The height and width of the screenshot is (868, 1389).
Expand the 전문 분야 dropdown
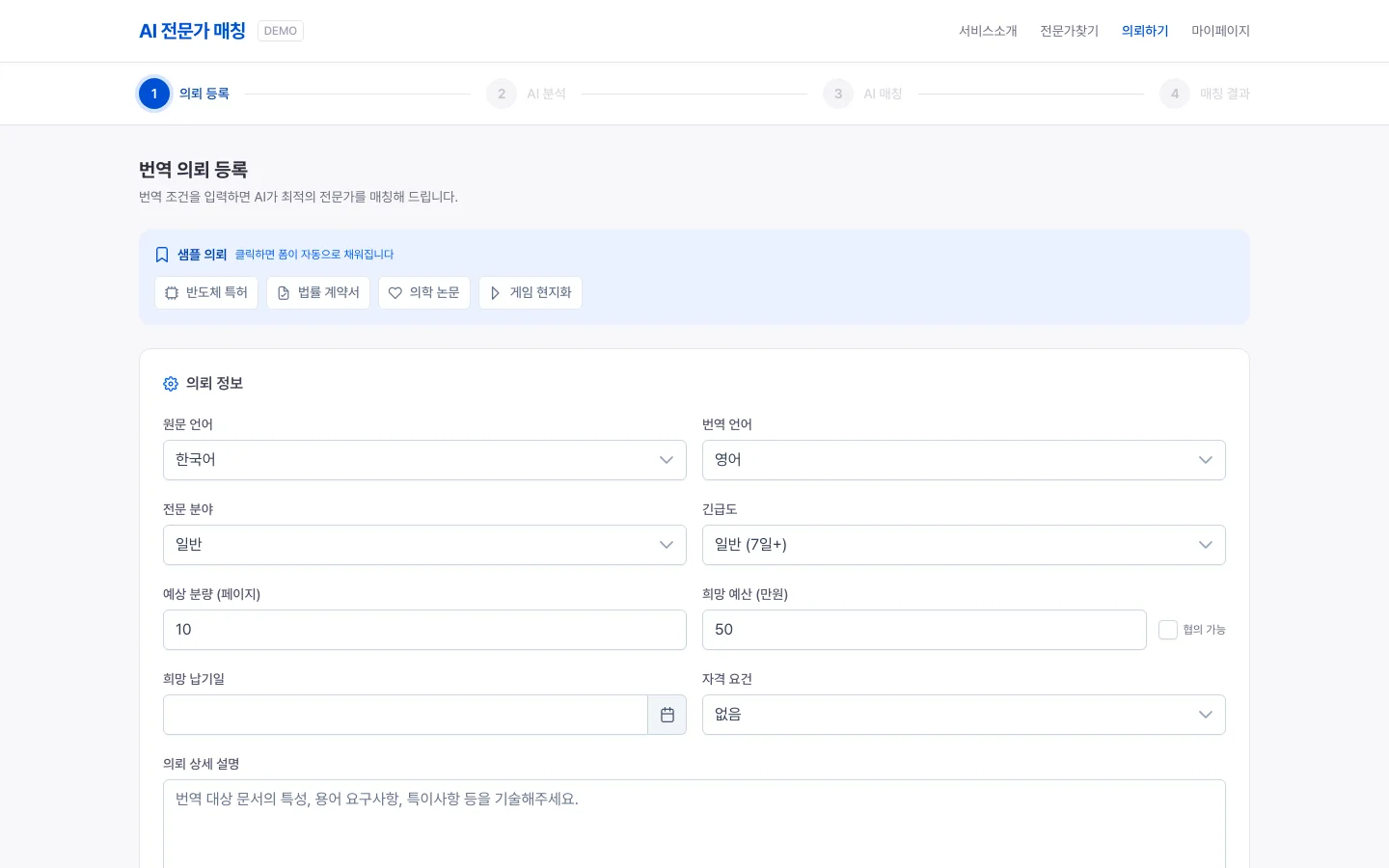pos(424,545)
